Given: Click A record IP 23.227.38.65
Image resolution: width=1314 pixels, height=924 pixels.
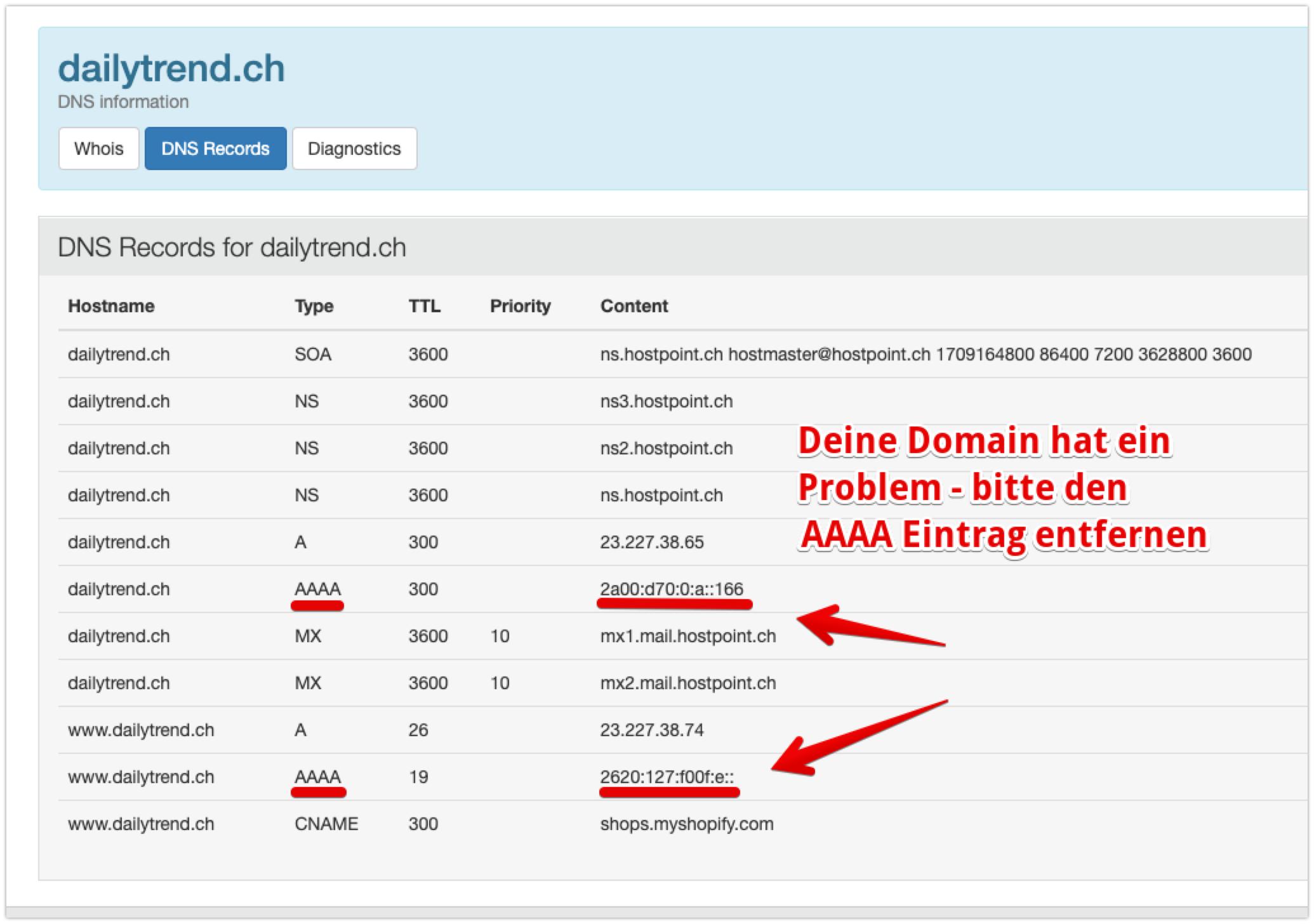Looking at the screenshot, I should pyautogui.click(x=652, y=542).
